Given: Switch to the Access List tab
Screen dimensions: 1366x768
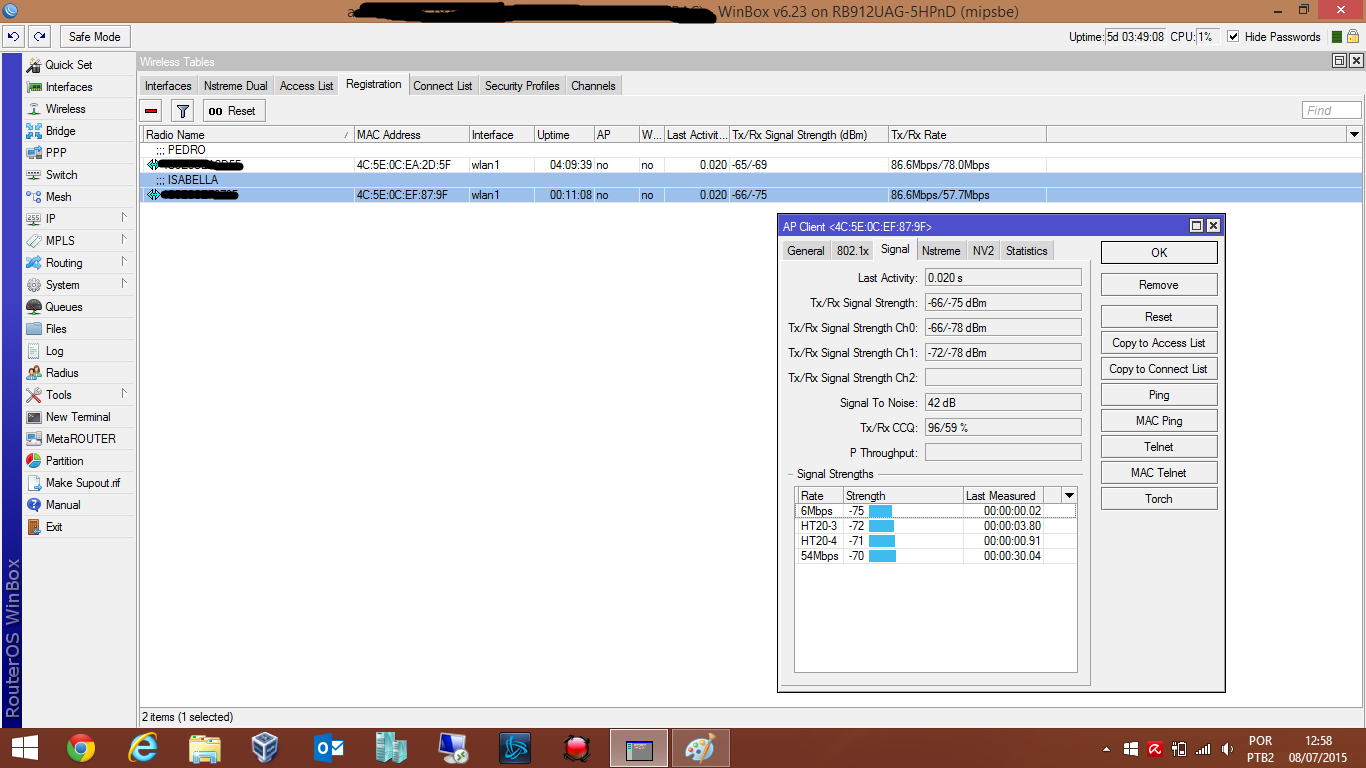Looking at the screenshot, I should tap(307, 86).
